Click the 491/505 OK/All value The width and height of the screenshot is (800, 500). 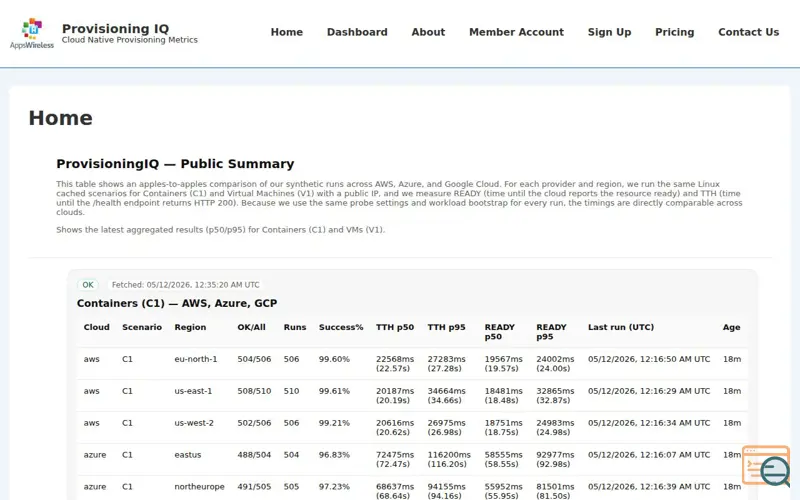254,487
